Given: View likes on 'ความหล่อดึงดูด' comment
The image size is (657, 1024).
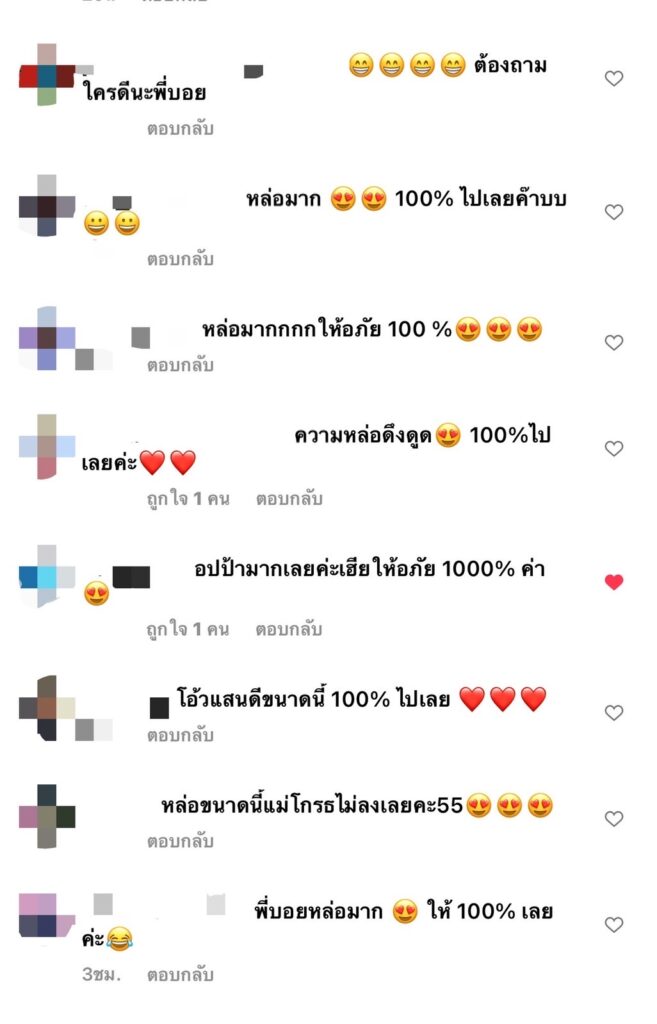Looking at the screenshot, I should (188, 499).
